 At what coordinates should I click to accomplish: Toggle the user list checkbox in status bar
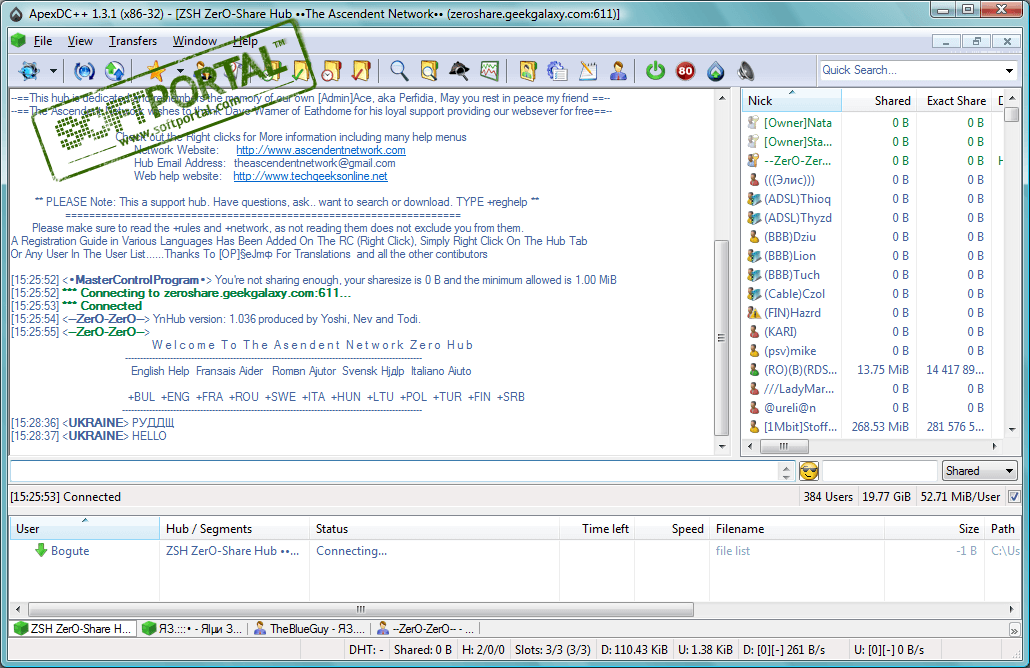1014,497
